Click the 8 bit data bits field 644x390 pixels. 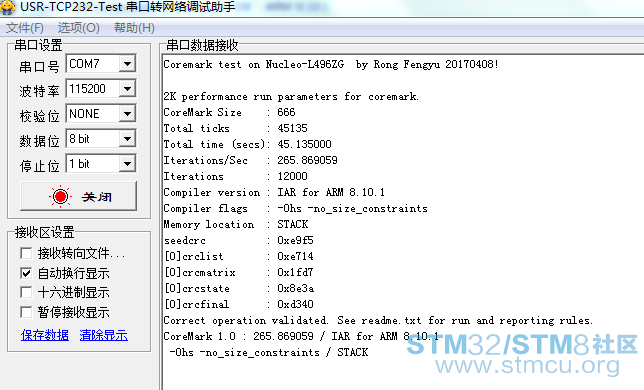(x=101, y=139)
